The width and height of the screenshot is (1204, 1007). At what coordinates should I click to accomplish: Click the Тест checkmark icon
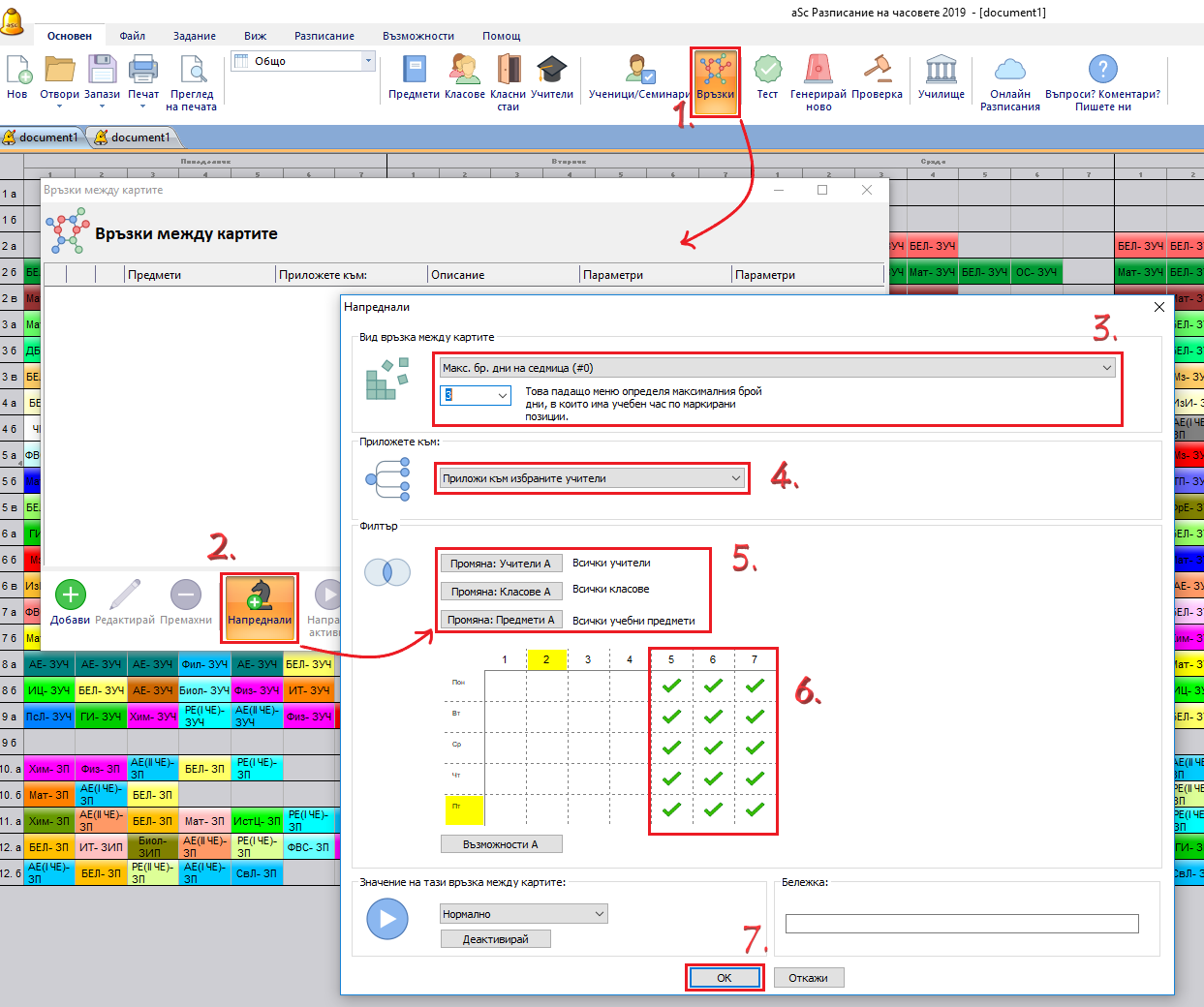point(767,73)
